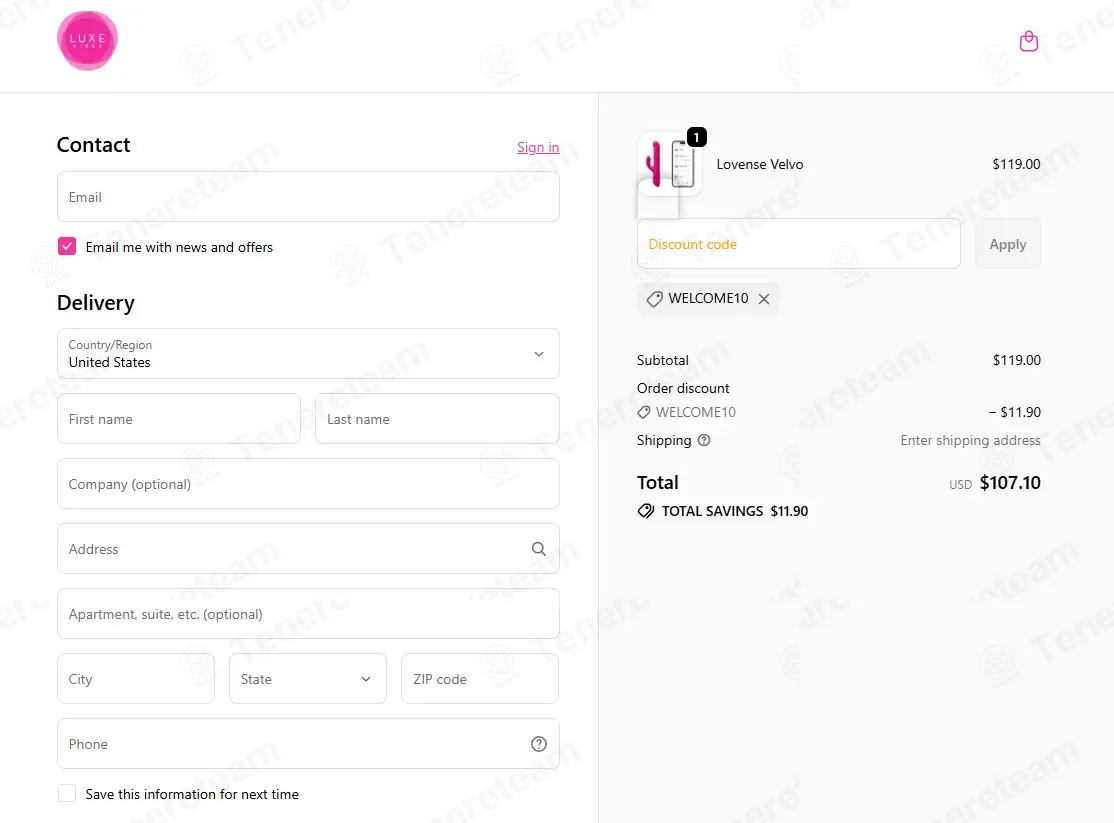Click into the First name field
The width and height of the screenshot is (1114, 823).
point(179,419)
